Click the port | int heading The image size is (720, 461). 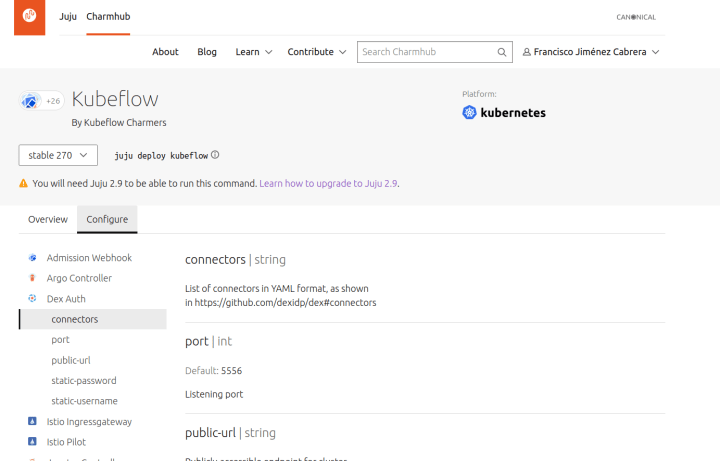[x=208, y=342]
